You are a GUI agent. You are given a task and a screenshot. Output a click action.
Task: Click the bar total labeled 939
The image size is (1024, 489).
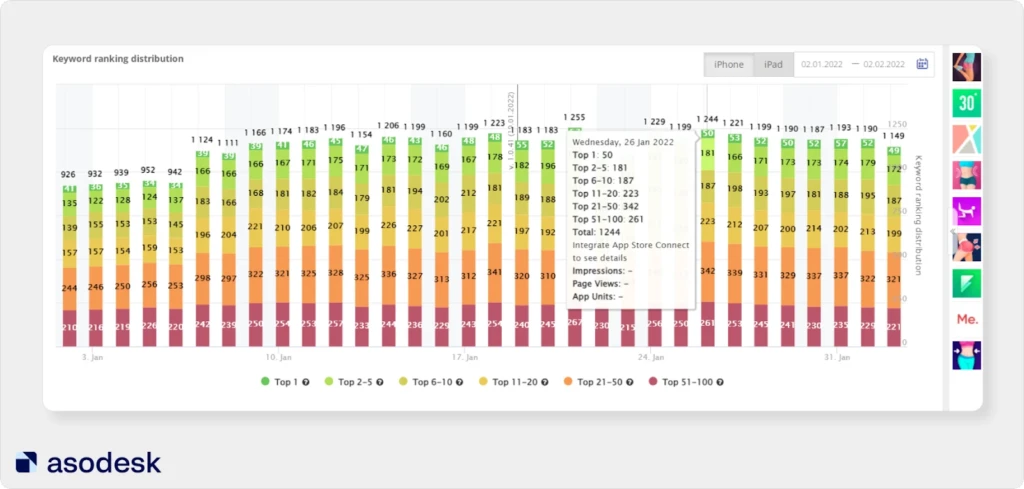tap(123, 174)
